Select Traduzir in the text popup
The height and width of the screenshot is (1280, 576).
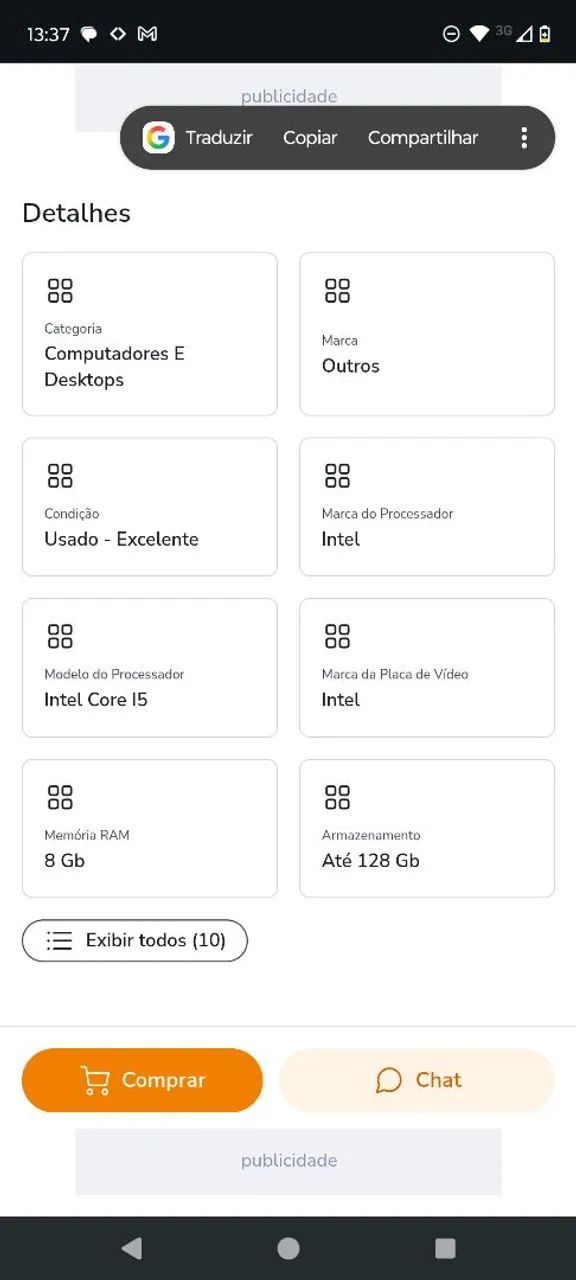click(219, 138)
